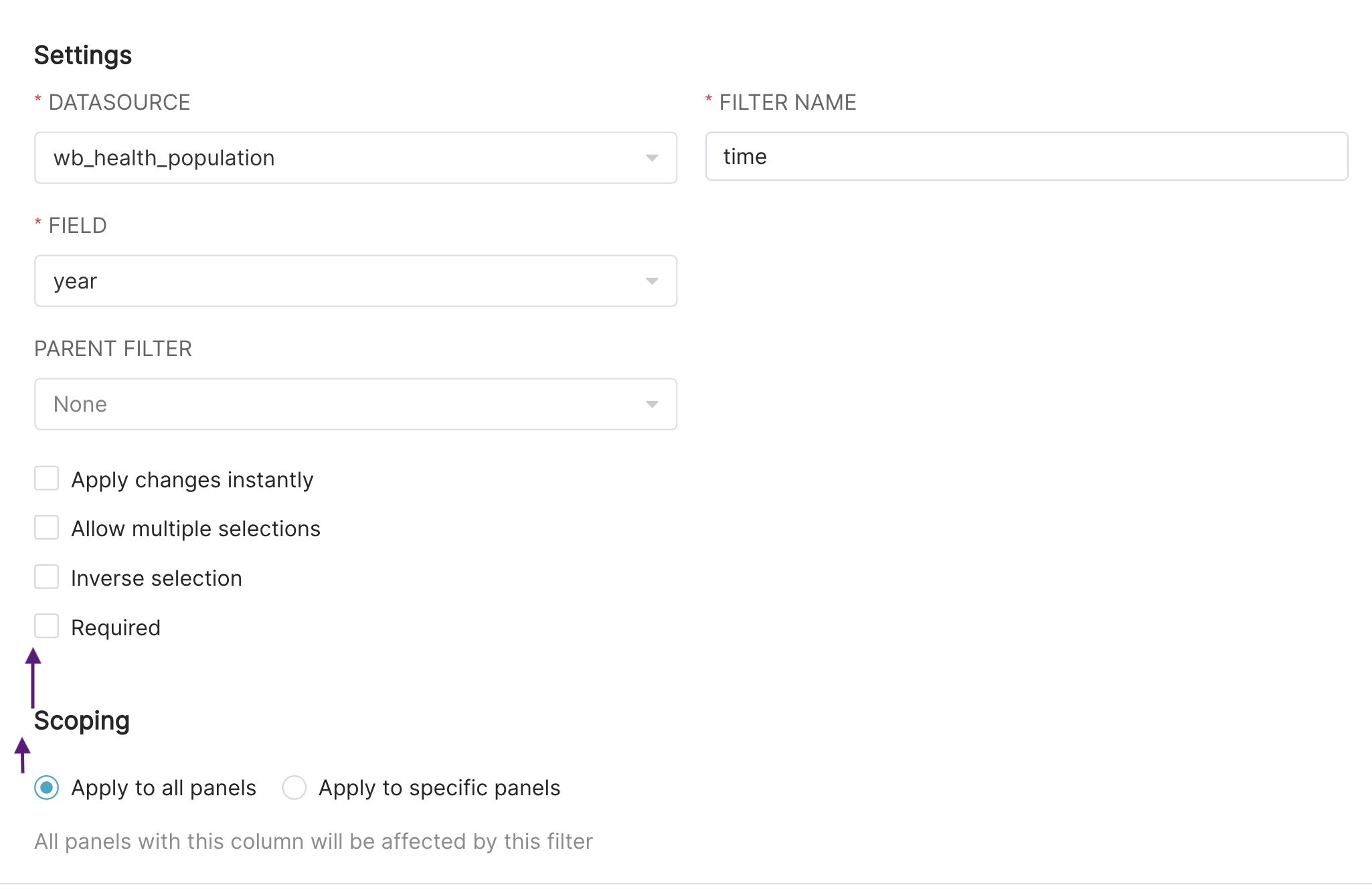Click the year field value

[x=76, y=281]
